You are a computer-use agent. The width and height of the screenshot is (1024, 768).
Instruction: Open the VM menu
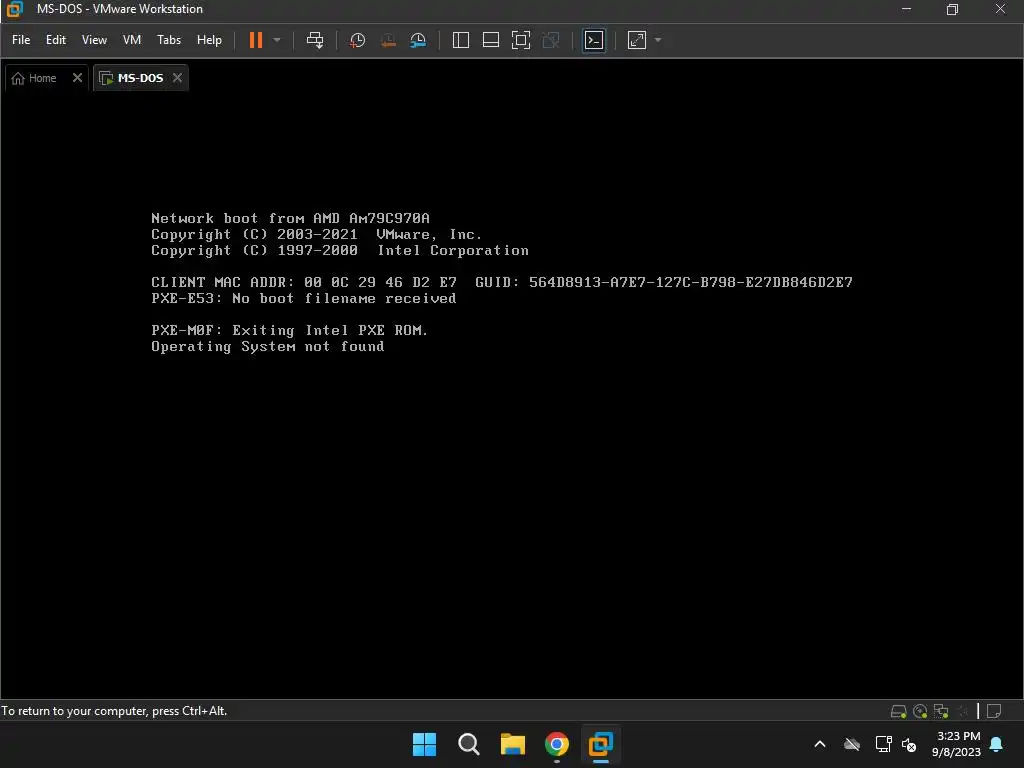coord(132,40)
